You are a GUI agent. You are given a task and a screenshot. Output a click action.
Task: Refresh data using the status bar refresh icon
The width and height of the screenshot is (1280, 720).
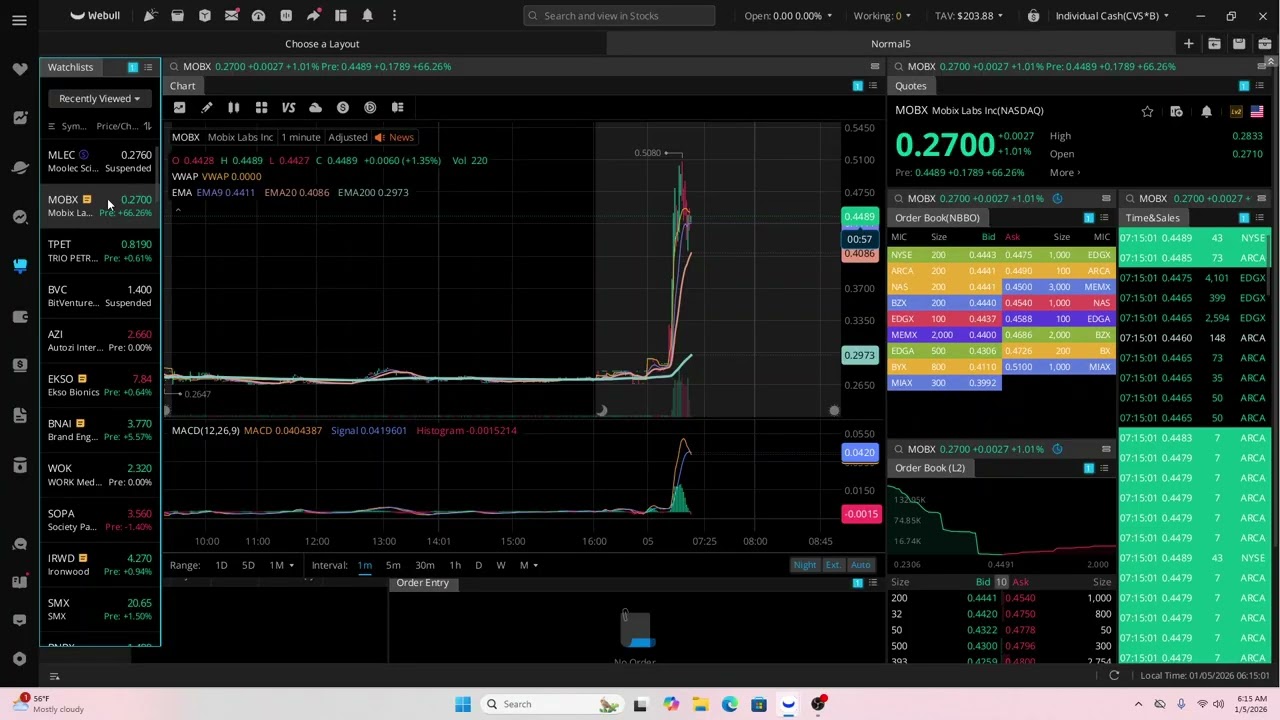(x=1114, y=676)
